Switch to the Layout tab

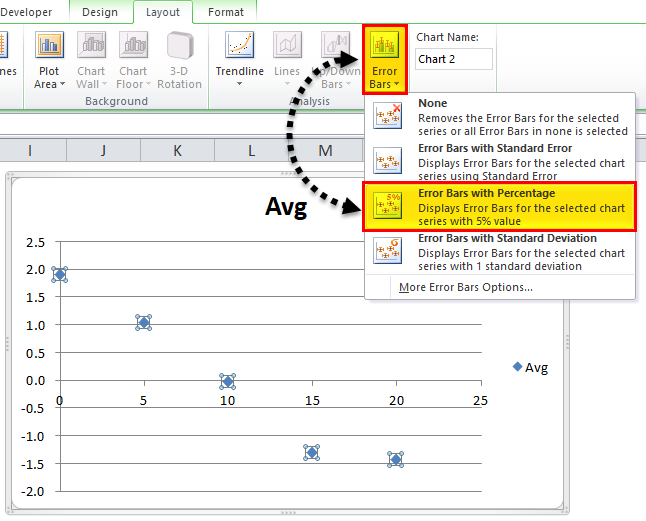point(163,12)
